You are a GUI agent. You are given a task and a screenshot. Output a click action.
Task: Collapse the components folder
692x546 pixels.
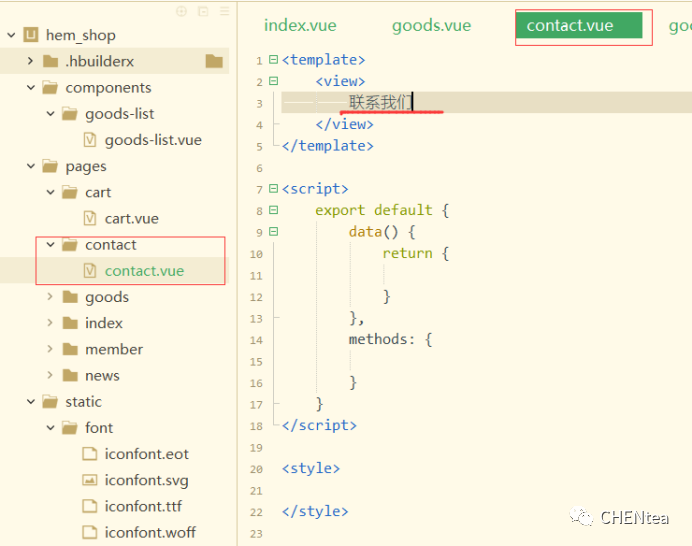click(x=31, y=87)
